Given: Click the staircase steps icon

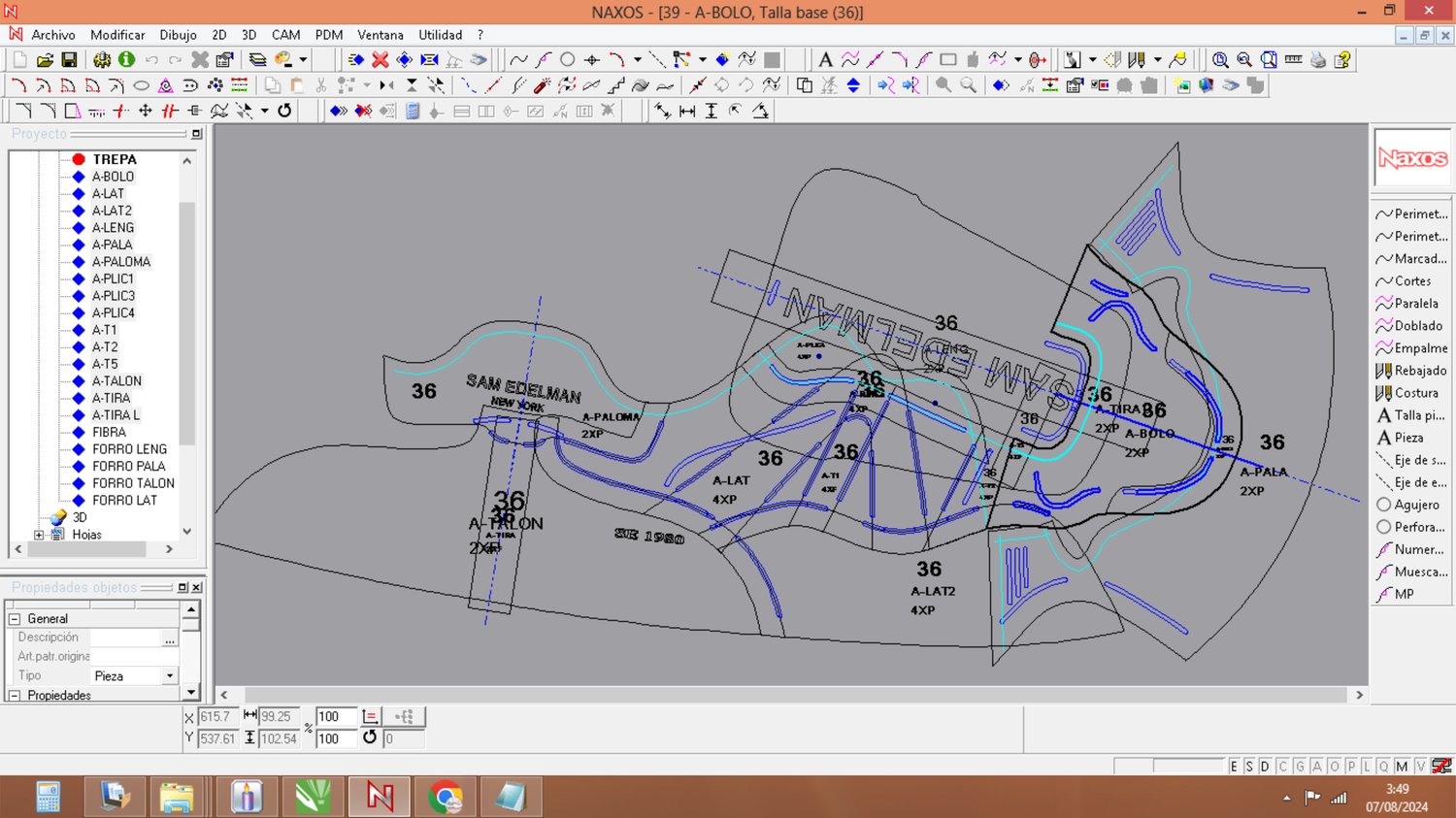Looking at the screenshot, I should (615, 85).
